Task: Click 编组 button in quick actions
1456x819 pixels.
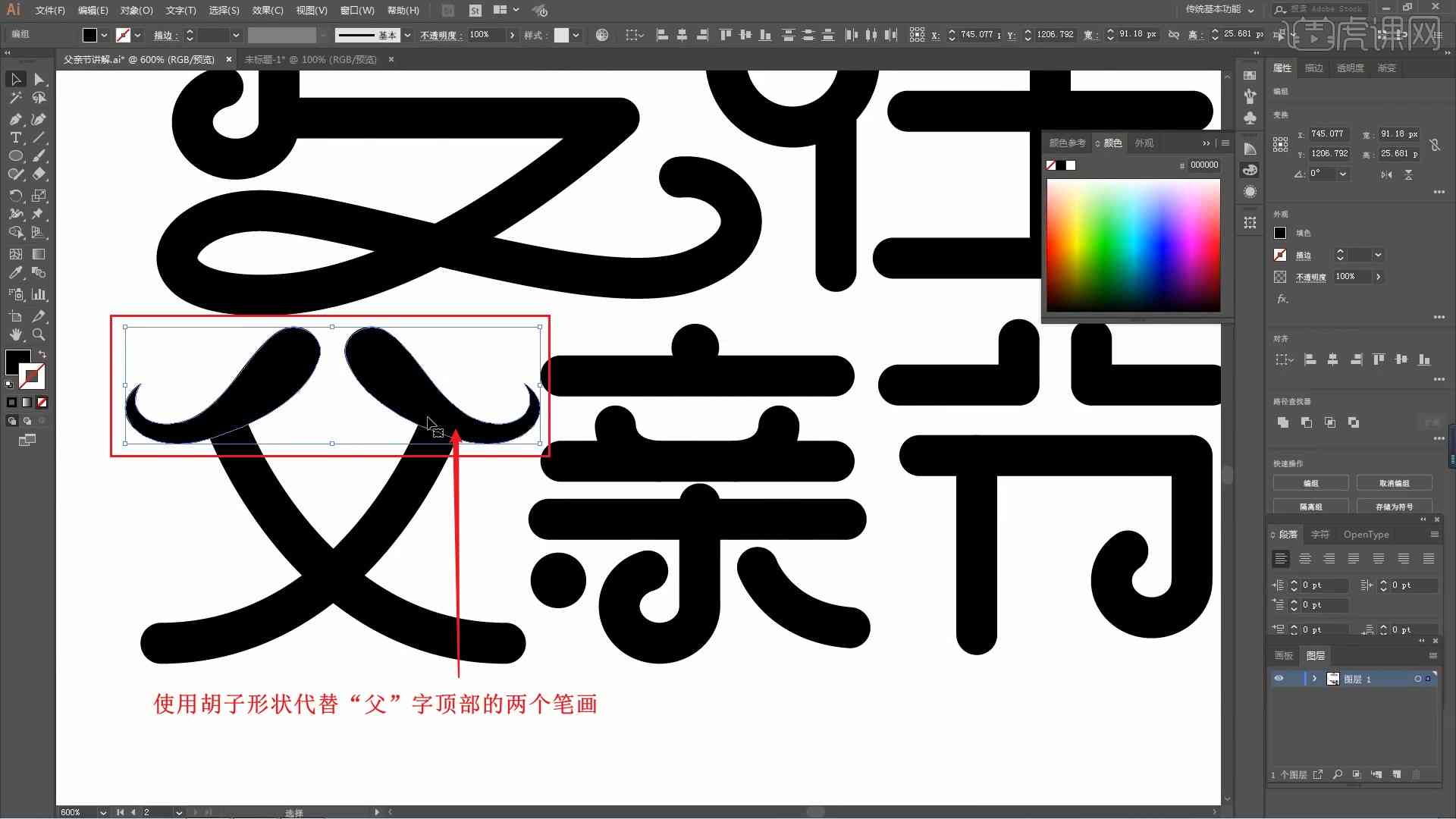Action: pos(1311,483)
